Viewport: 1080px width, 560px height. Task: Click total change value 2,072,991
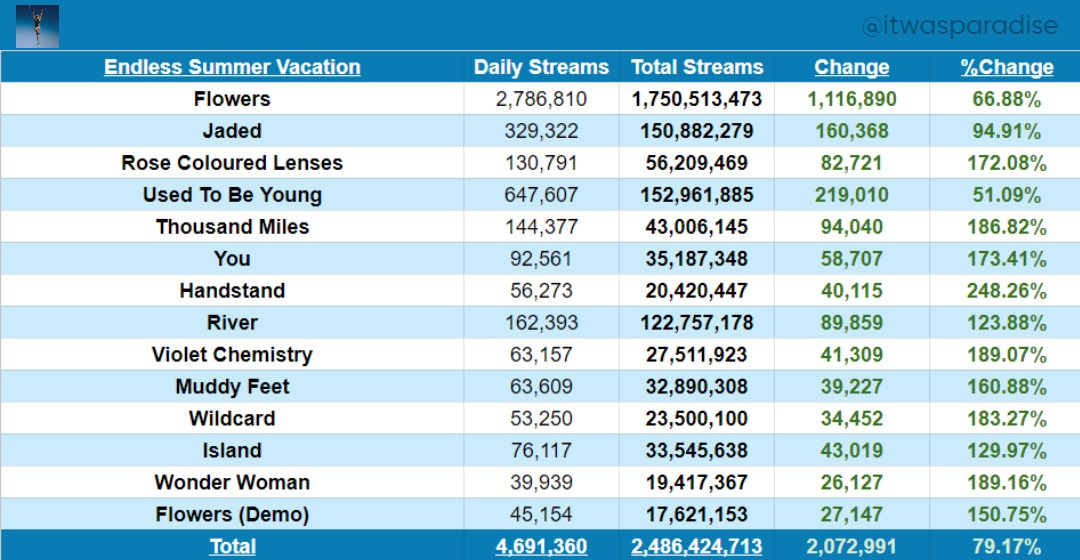point(852,546)
